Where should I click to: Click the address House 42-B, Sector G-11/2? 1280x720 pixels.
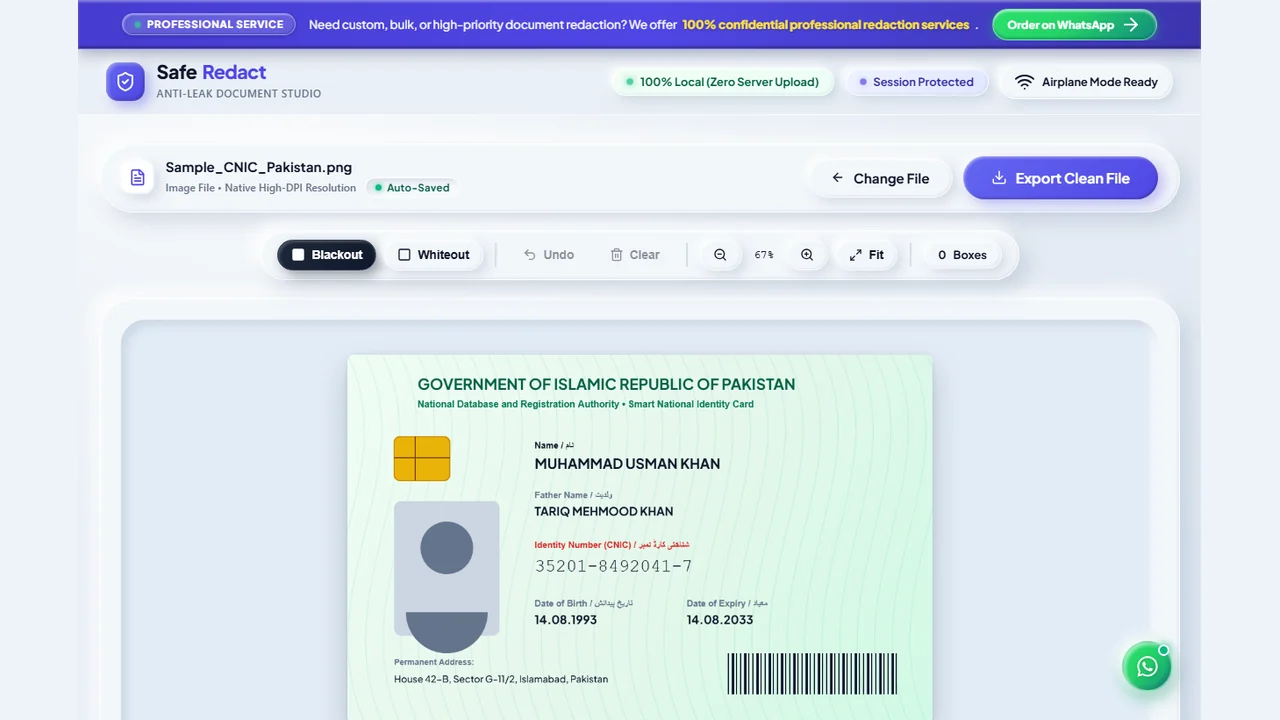point(501,679)
